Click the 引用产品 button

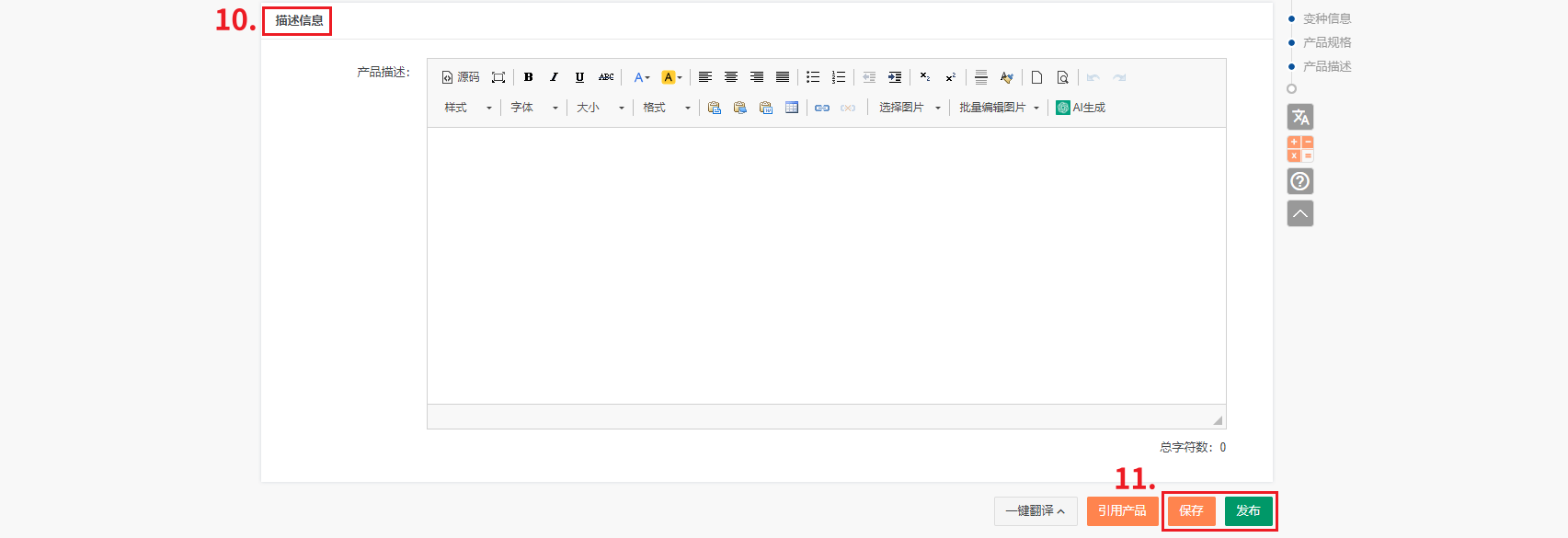point(1122,511)
